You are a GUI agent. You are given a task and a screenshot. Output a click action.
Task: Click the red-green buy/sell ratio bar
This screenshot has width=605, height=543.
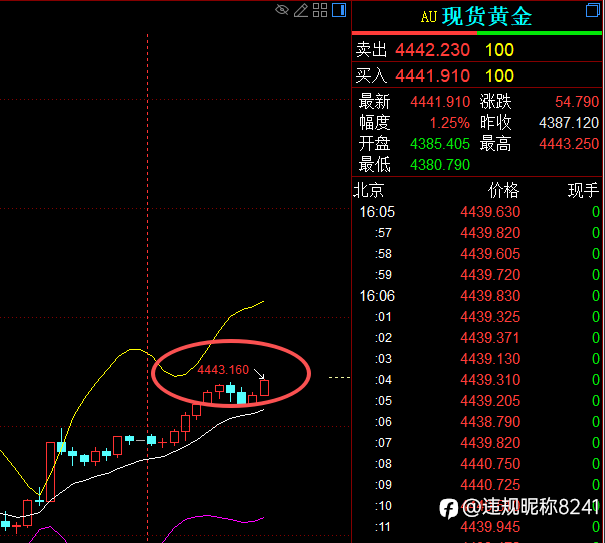tap(477, 33)
